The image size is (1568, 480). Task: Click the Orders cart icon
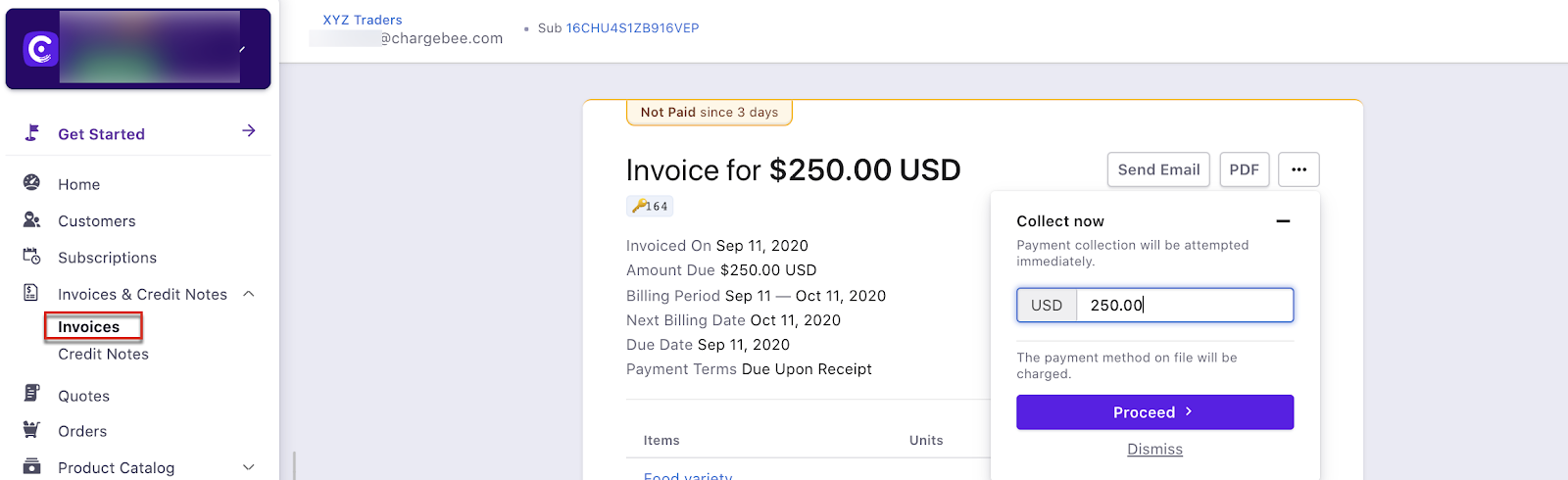point(31,430)
